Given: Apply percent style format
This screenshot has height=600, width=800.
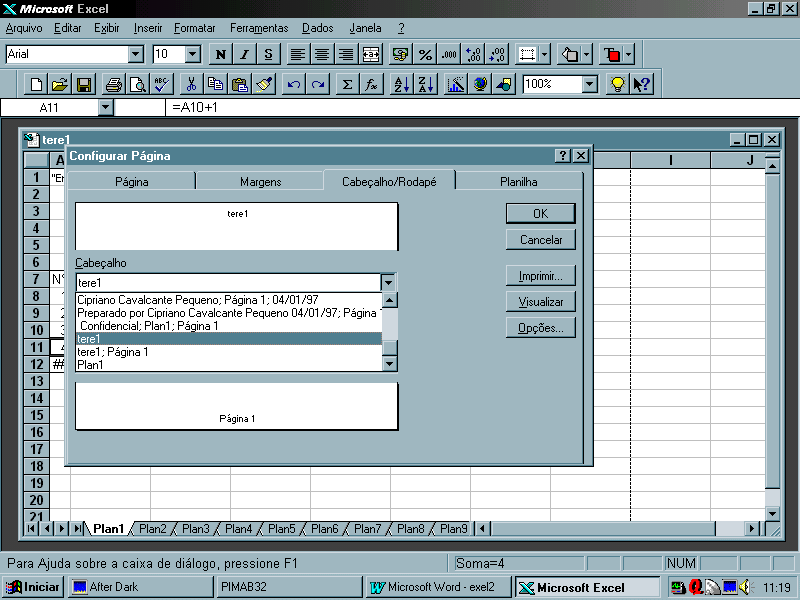Looking at the screenshot, I should pos(425,54).
